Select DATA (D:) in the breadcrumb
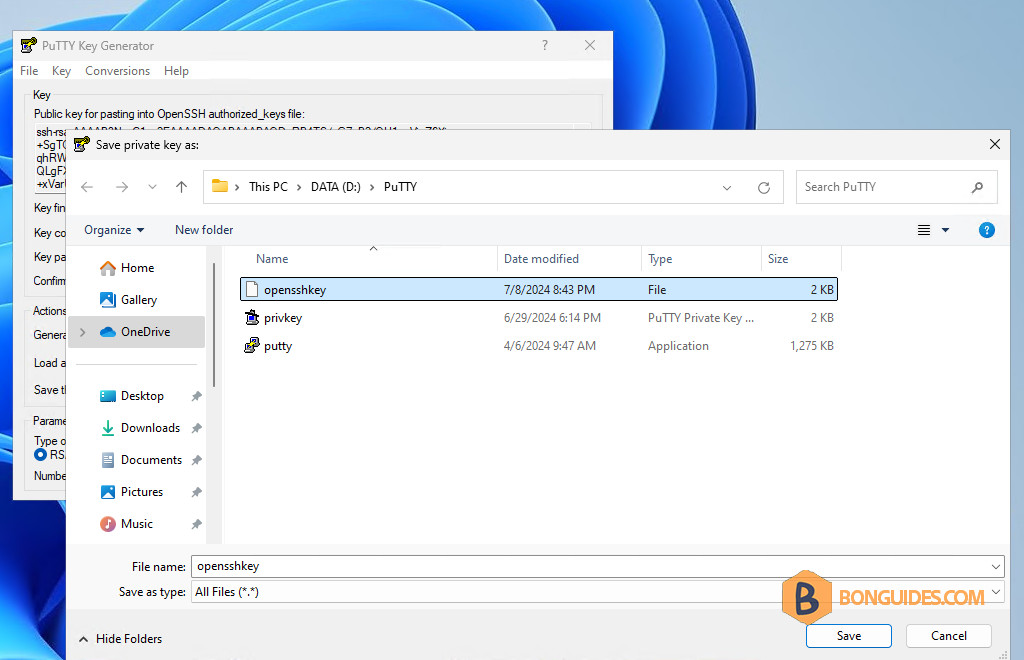Screen dimensions: 1024x660 click(x=336, y=187)
